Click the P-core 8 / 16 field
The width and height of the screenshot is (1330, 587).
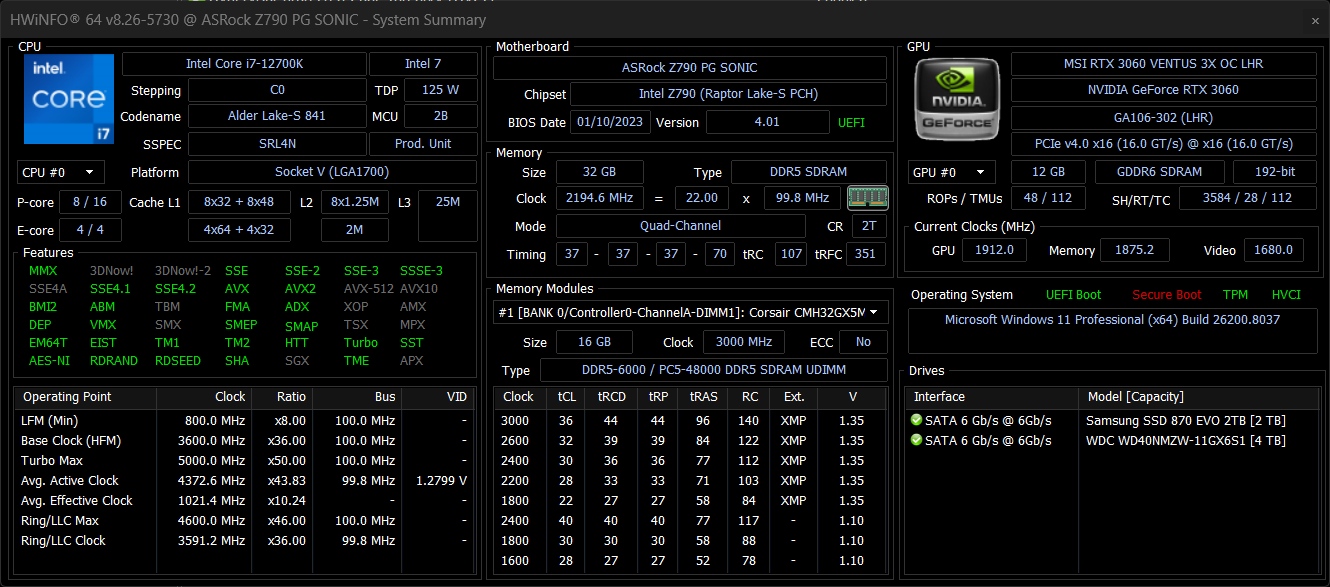[x=90, y=202]
